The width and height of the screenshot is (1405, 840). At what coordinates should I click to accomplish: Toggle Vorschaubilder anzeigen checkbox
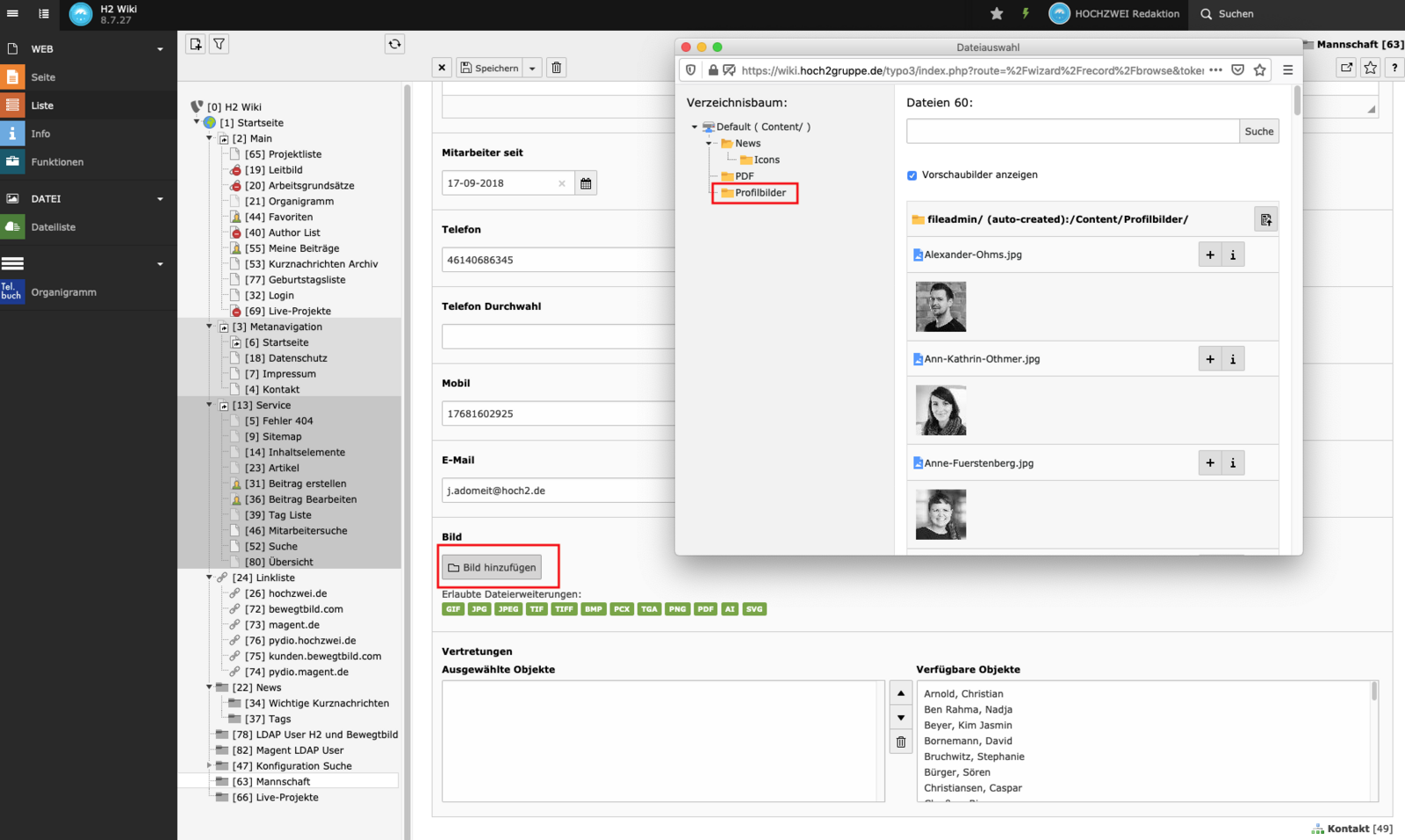tap(911, 176)
